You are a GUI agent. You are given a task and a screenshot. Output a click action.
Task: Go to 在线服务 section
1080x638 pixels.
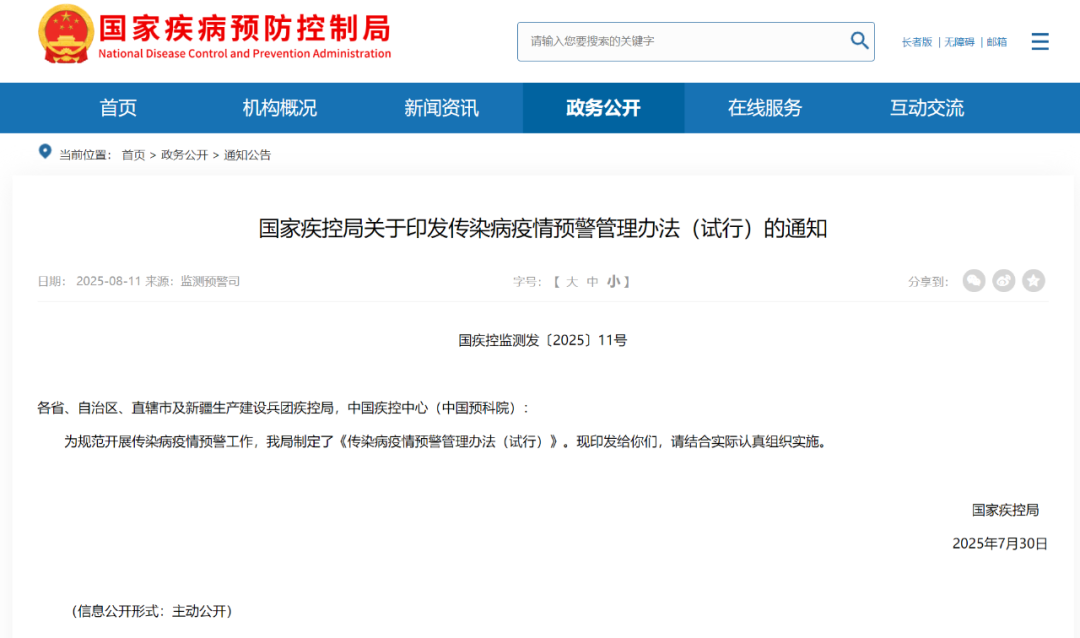point(765,108)
